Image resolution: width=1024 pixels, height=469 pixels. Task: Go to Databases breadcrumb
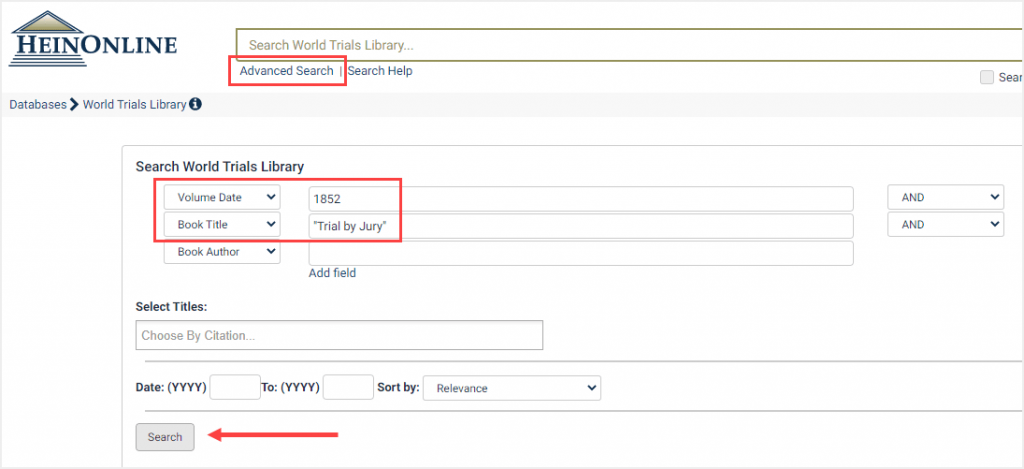[38, 105]
